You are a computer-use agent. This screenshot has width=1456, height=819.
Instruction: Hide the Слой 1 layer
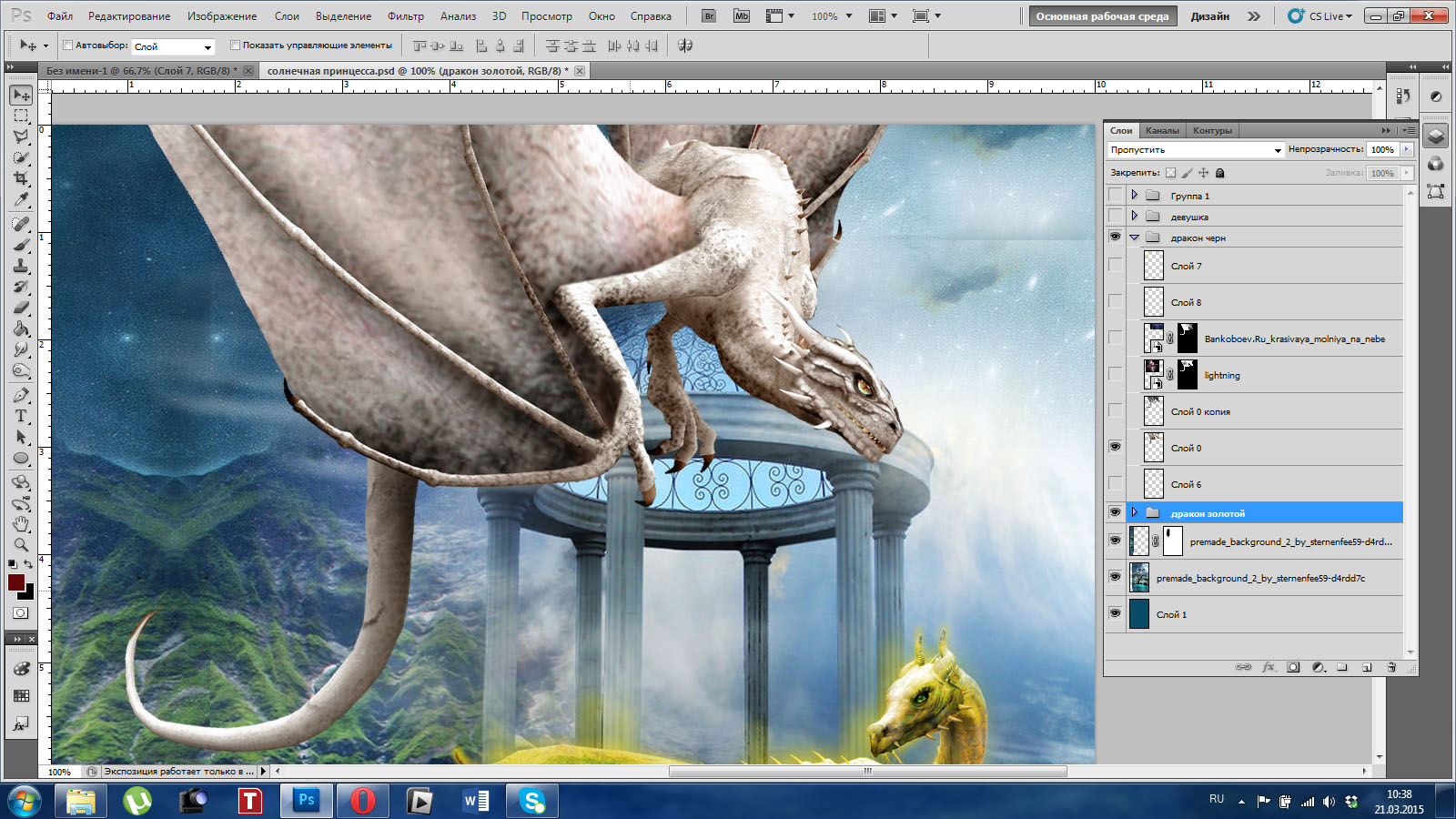click(1115, 613)
